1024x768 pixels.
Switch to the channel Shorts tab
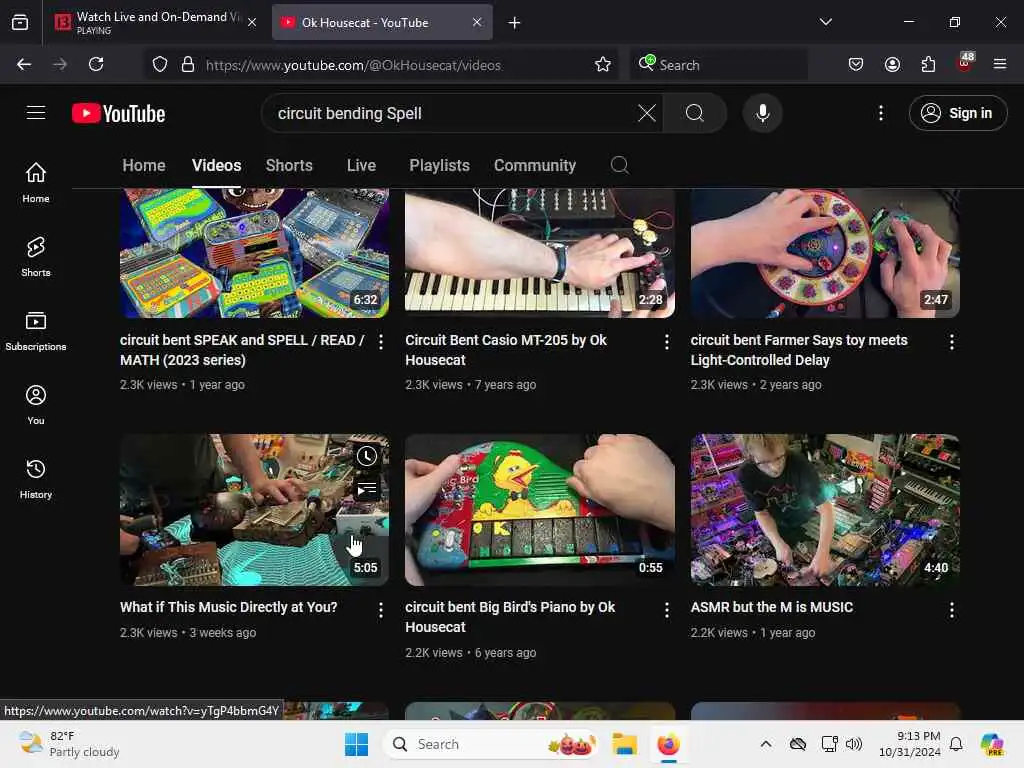pos(289,165)
